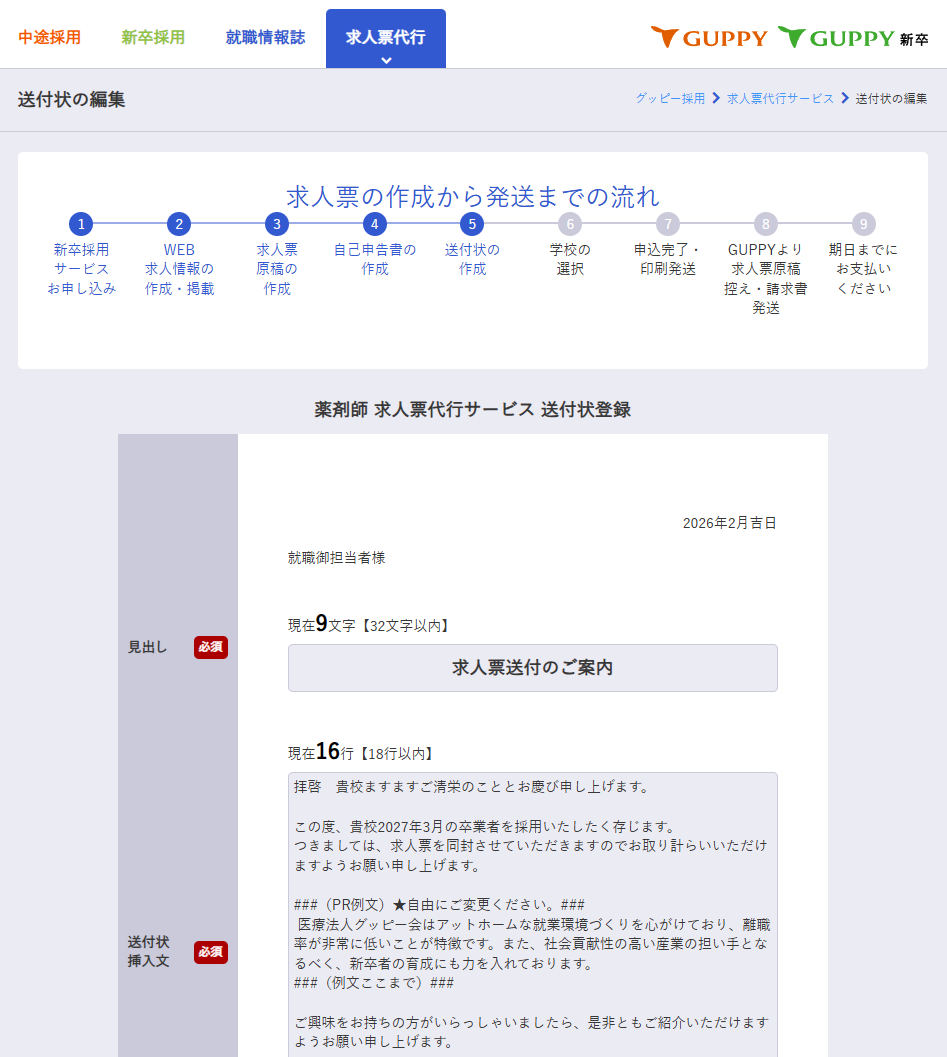Click the 求人票原稿の作成 step label
This screenshot has width=947, height=1057.
pos(276,269)
